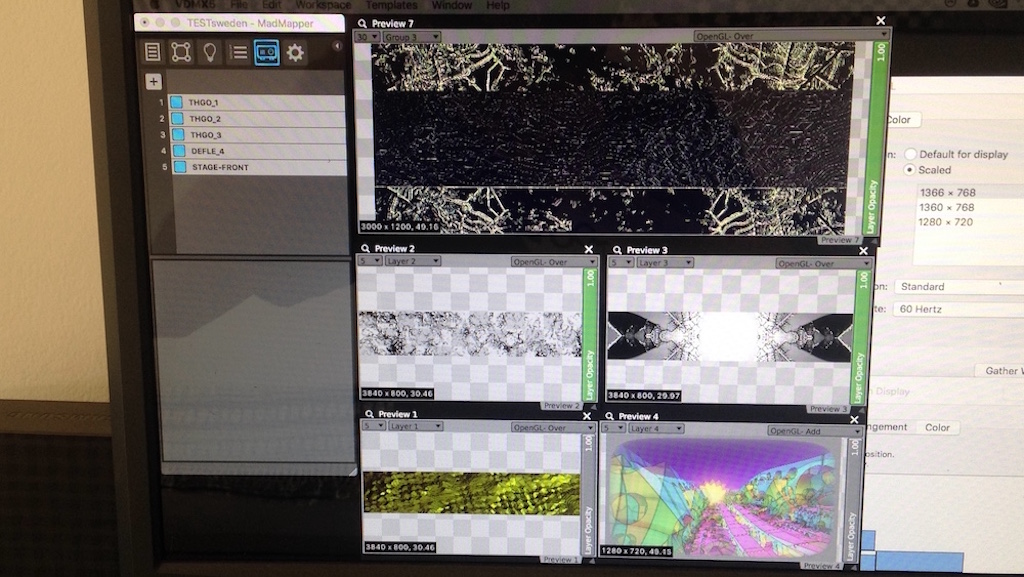The height and width of the screenshot is (577, 1024).
Task: Choose the 1280 × 720 resolution
Action: point(946,222)
